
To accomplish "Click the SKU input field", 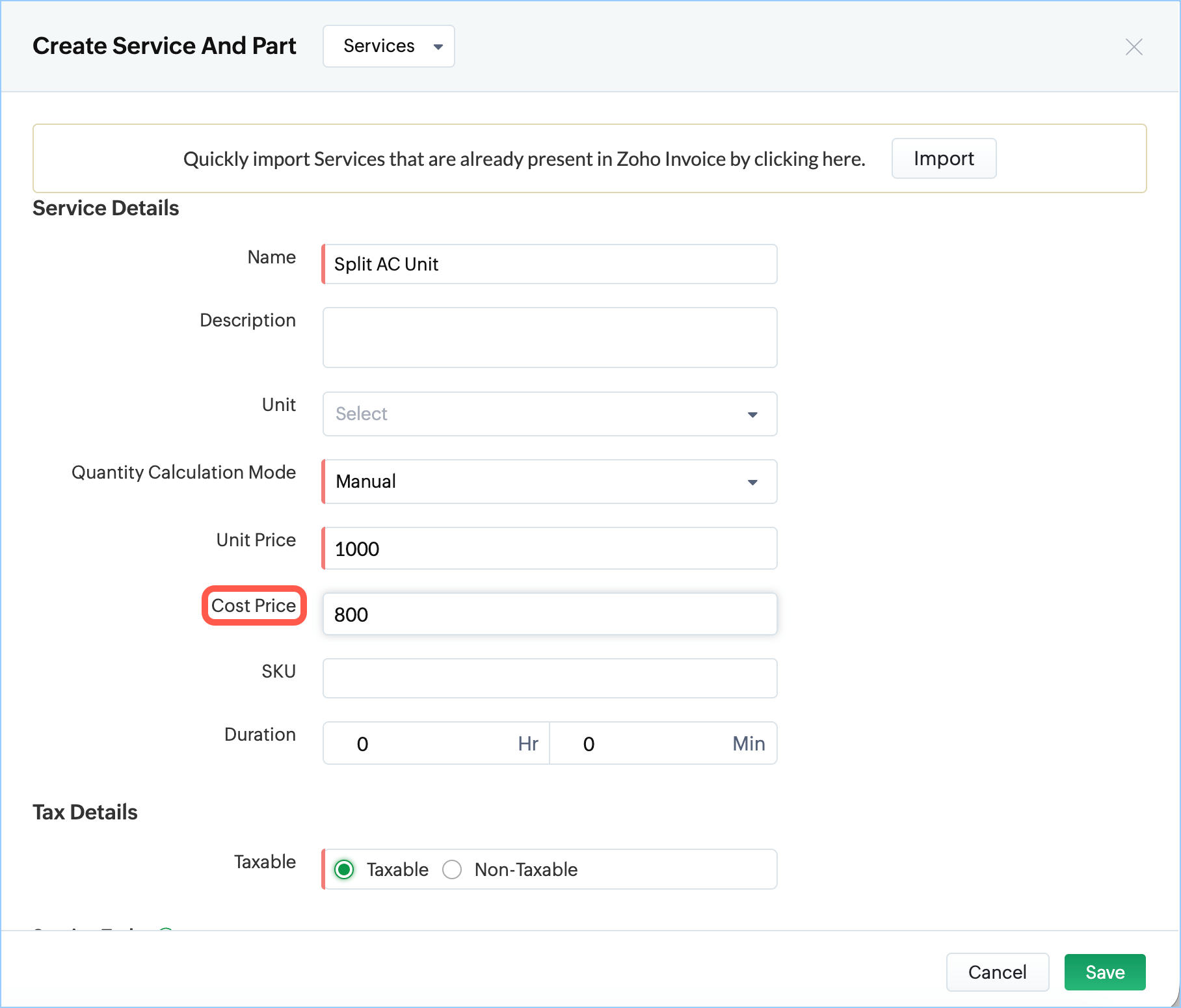I will pos(550,678).
